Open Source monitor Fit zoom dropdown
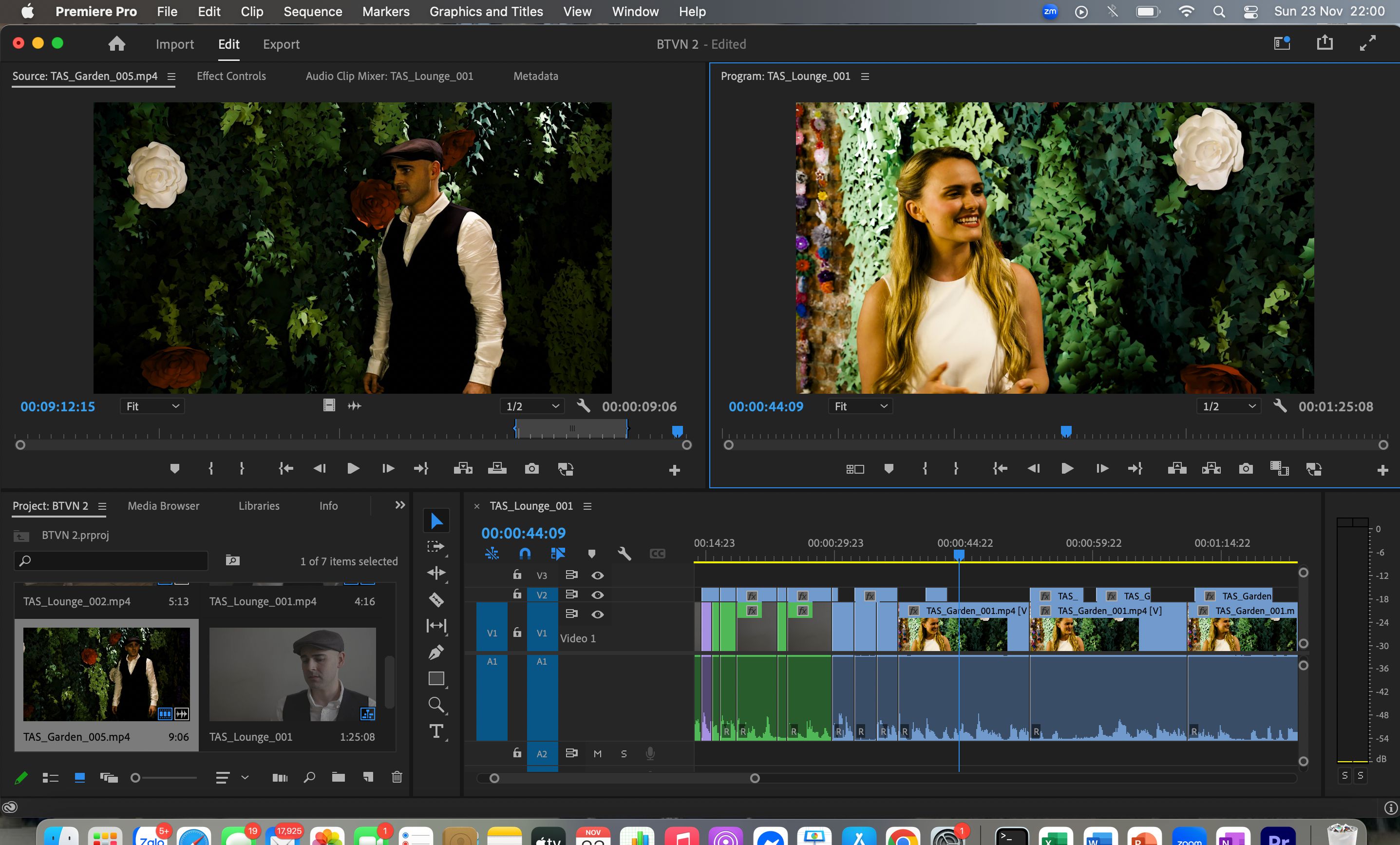Viewport: 1400px width, 845px height. (x=152, y=406)
